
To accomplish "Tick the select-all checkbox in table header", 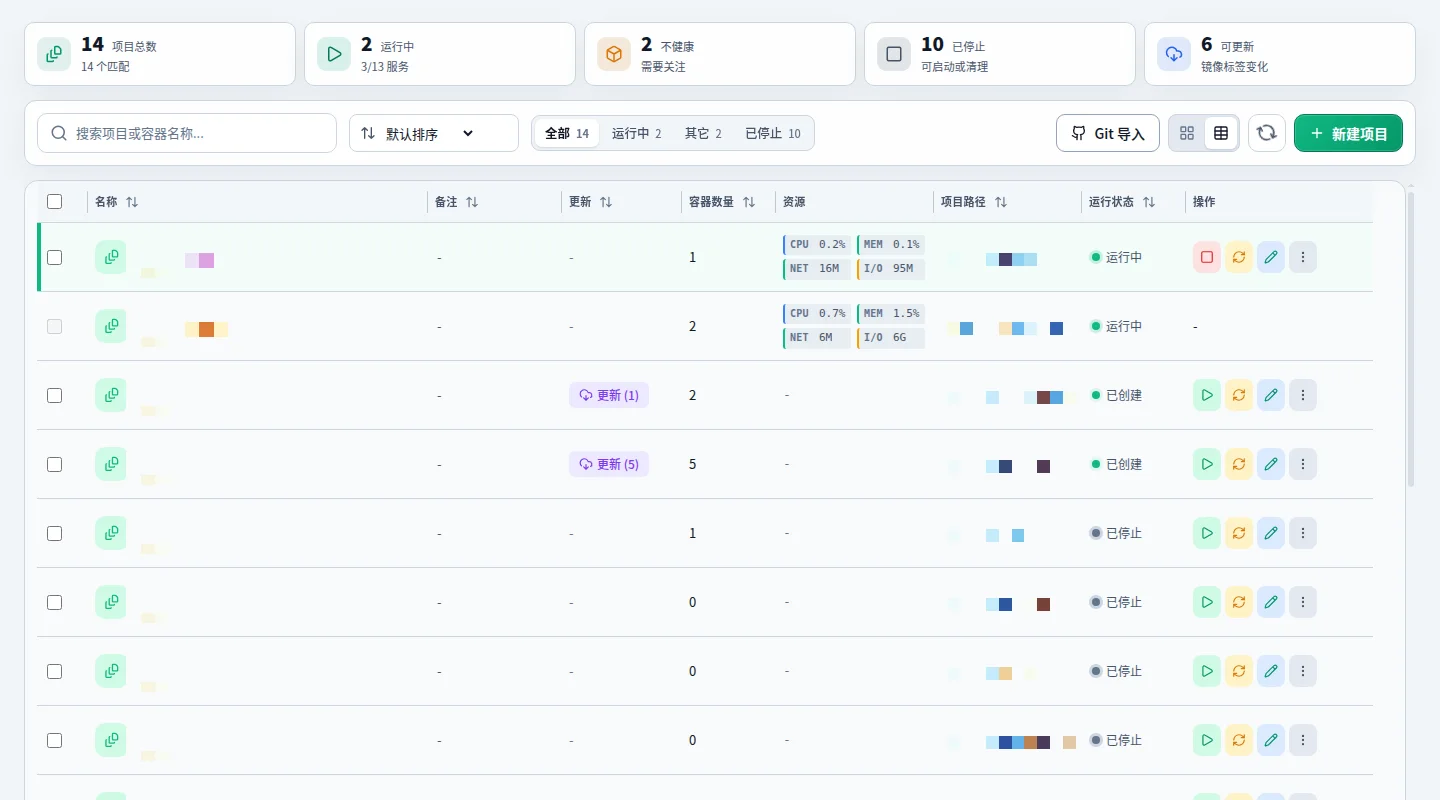I will (55, 202).
